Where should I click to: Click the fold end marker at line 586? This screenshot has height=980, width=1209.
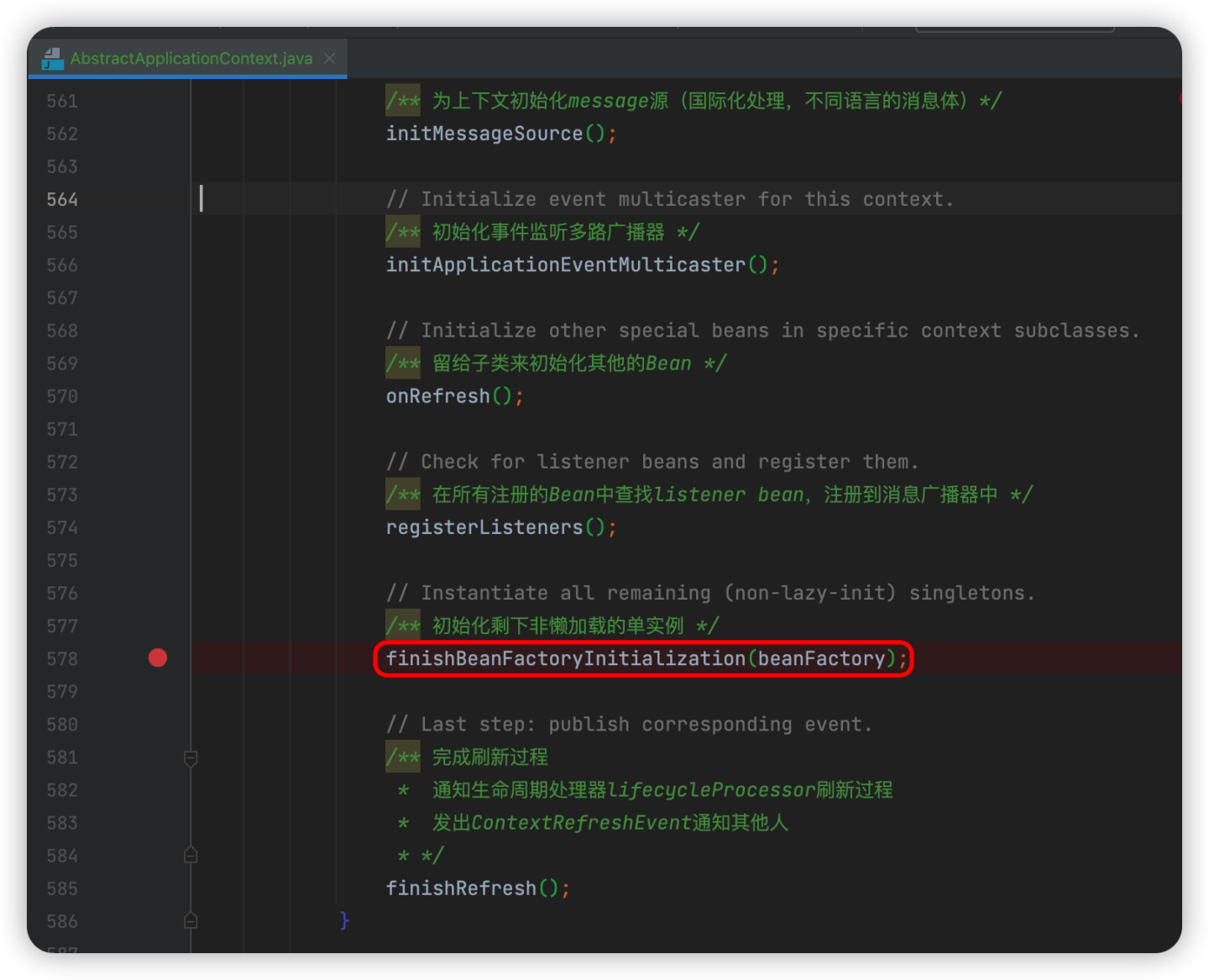click(191, 920)
